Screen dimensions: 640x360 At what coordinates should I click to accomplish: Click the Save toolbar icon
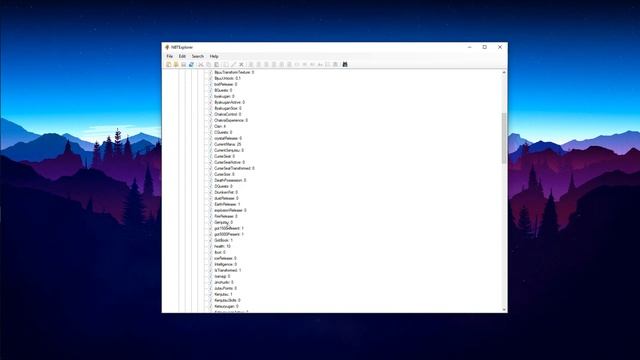pyautogui.click(x=184, y=64)
